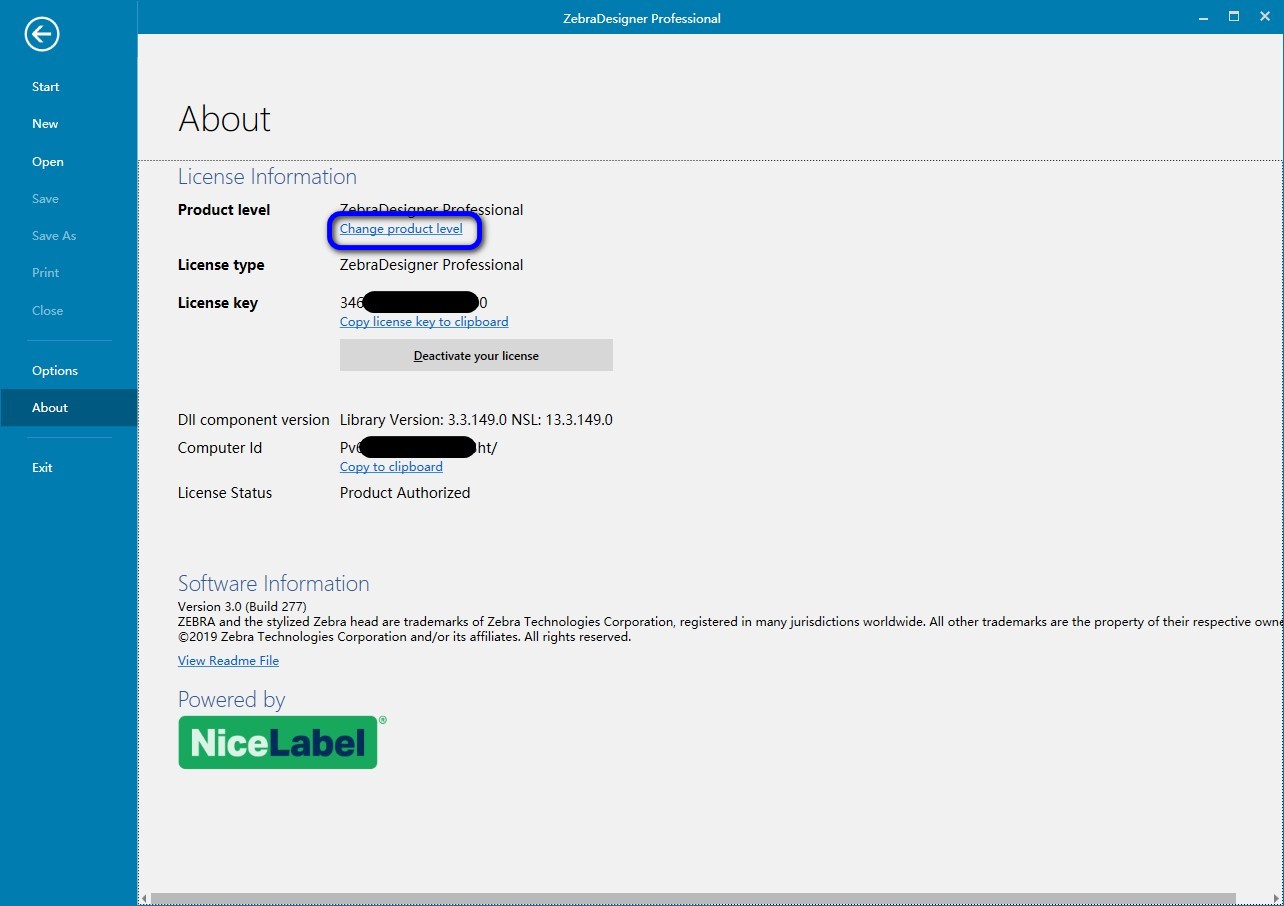Screen dimensions: 1284x906
Task: Select Close in the left menu
Action: (47, 310)
